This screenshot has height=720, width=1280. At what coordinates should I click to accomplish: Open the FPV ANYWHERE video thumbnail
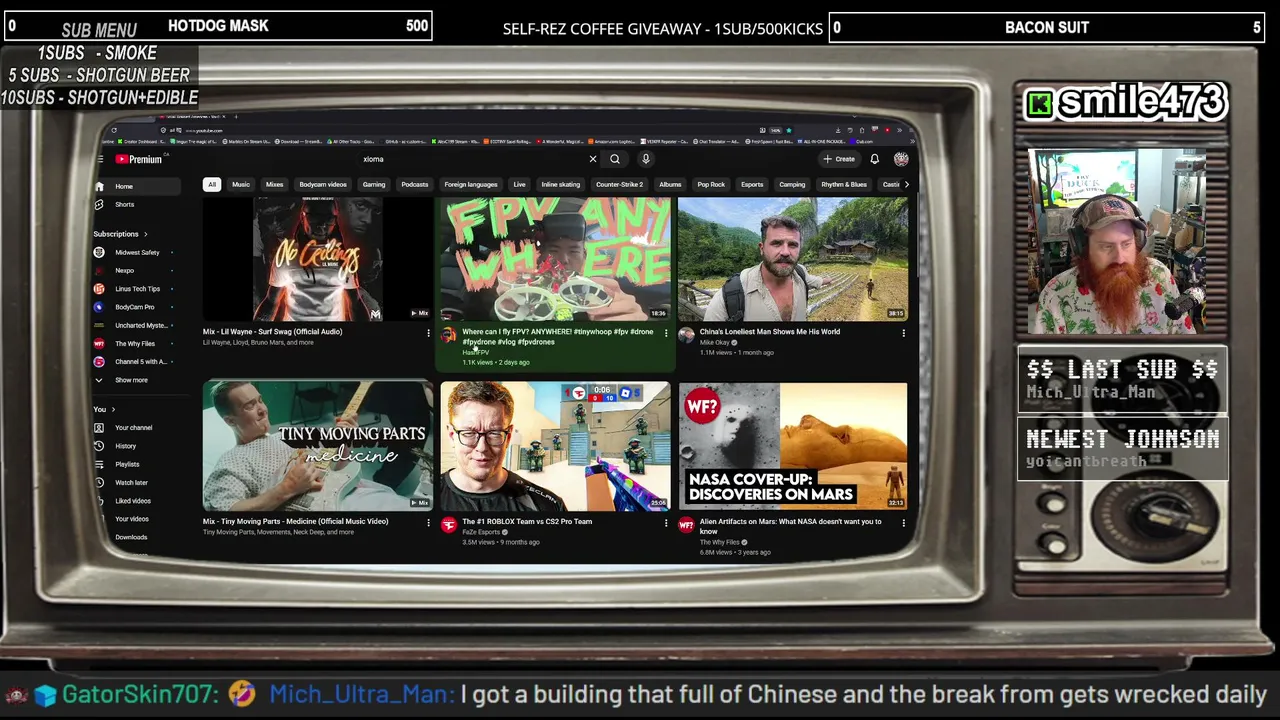tap(556, 259)
